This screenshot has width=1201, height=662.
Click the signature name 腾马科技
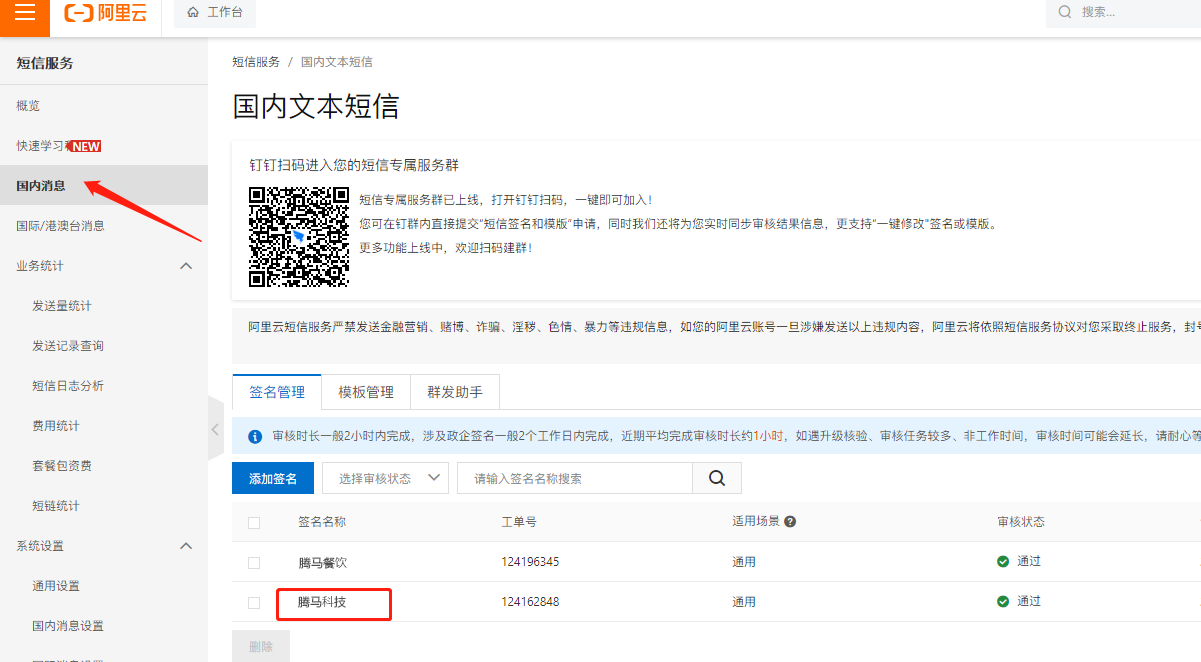coord(322,602)
